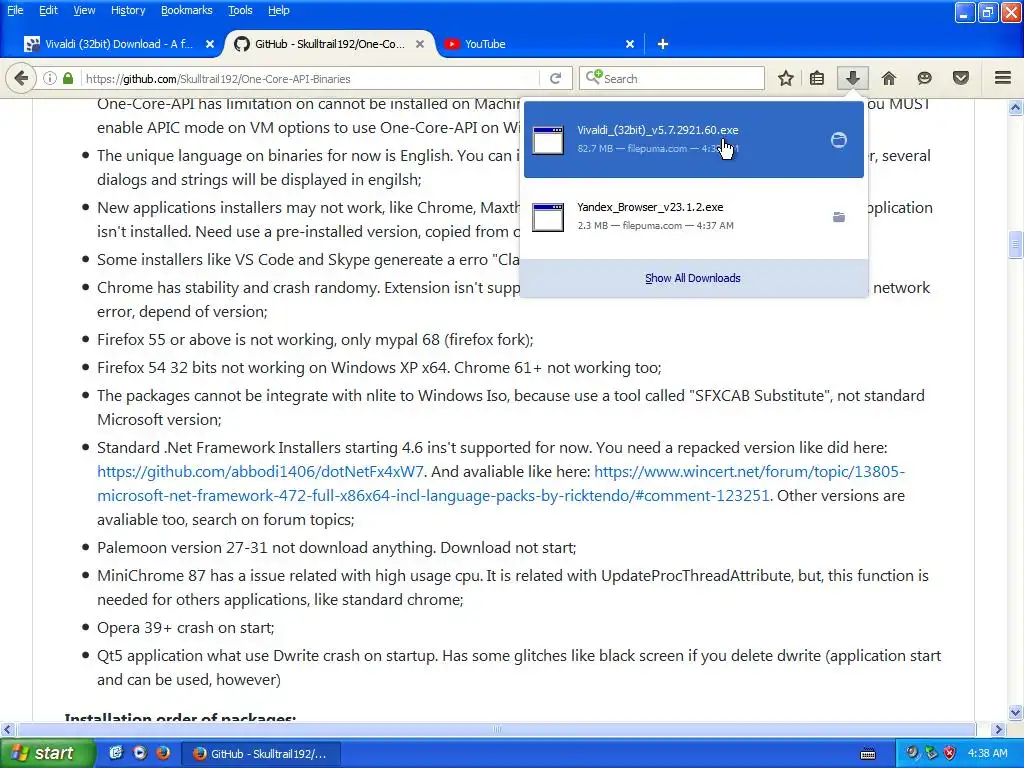Open the abbodi1406 dotNetFx4xW7 GitHub link
The height and width of the screenshot is (768, 1024).
tap(261, 472)
